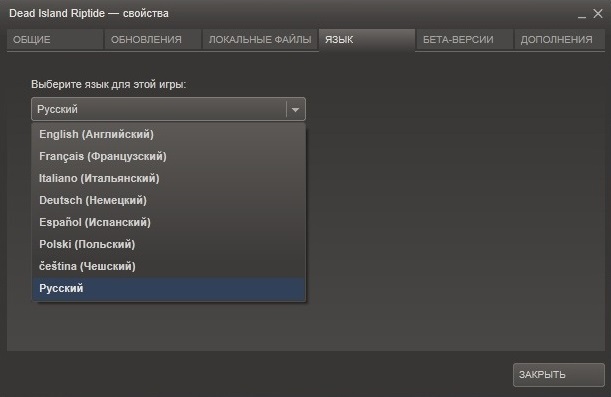Click the ЗАКРЫТЬ button

[x=559, y=375]
